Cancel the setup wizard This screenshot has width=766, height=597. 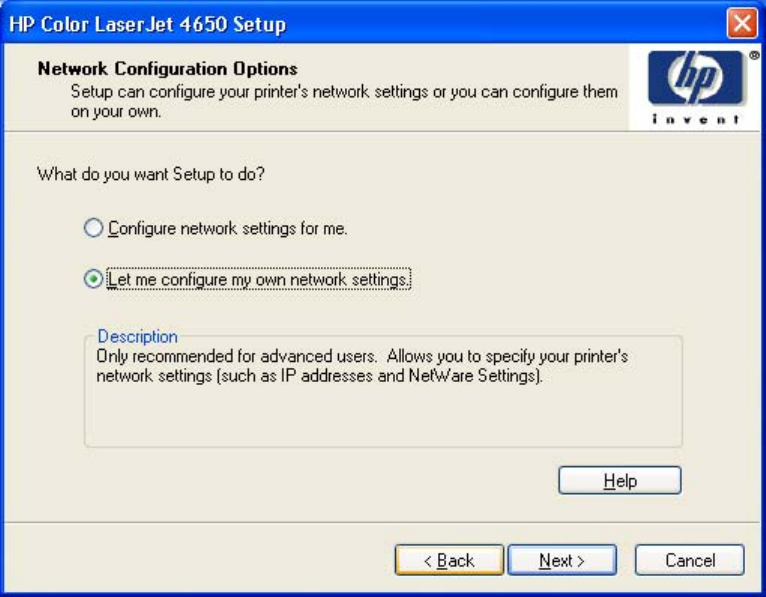pos(689,560)
